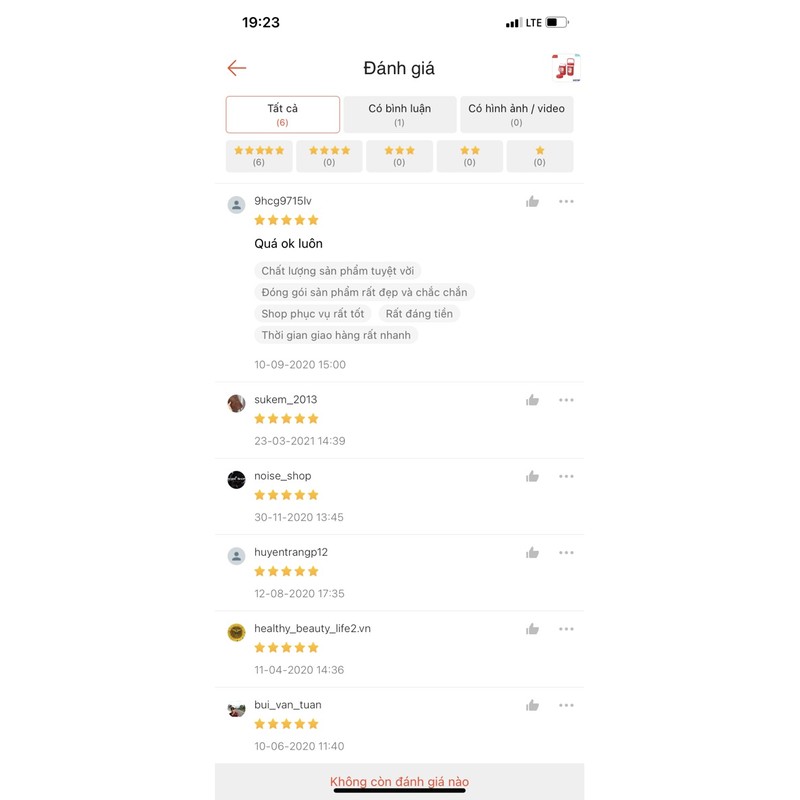Switch to Có hình ảnh / video tab

pos(516,115)
